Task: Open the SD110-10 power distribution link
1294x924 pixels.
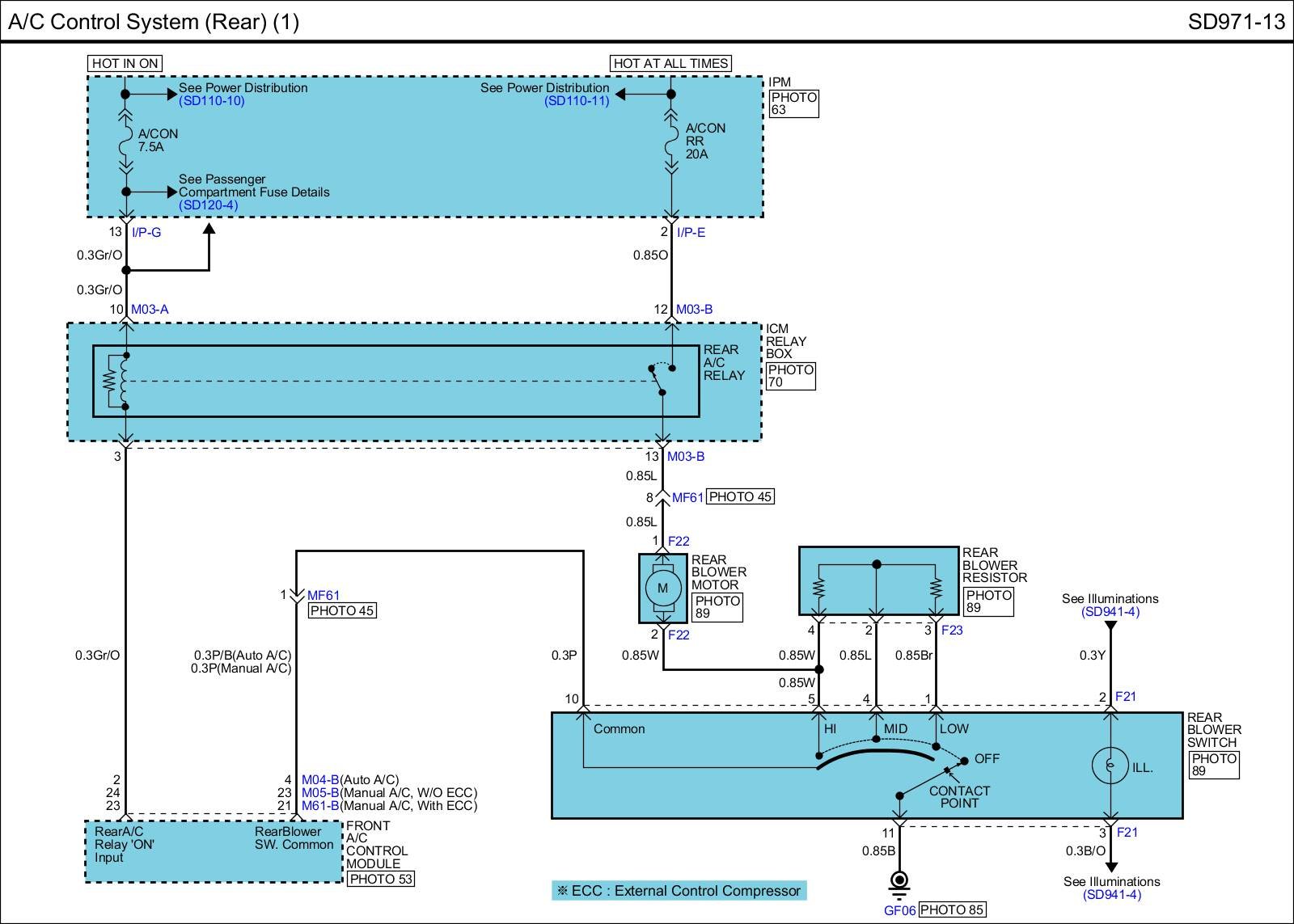Action: tap(211, 101)
